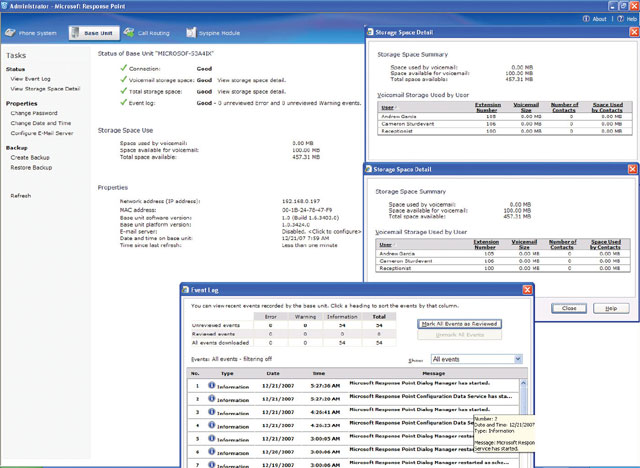The image size is (640, 468).
Task: Open View Storage Space Detail task
Action: [45, 89]
